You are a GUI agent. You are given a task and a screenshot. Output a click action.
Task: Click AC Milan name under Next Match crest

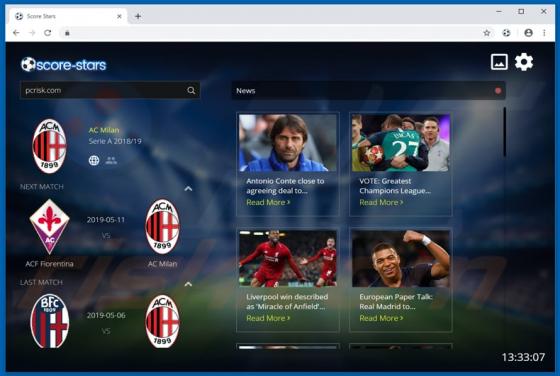point(162,264)
